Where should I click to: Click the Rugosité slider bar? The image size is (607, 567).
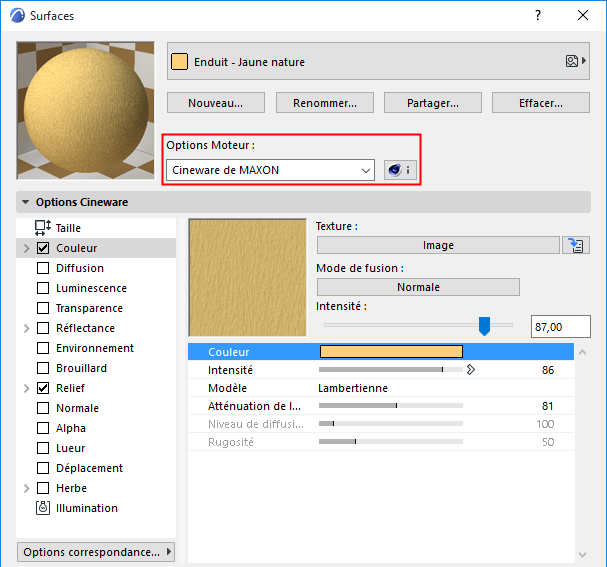click(x=391, y=442)
